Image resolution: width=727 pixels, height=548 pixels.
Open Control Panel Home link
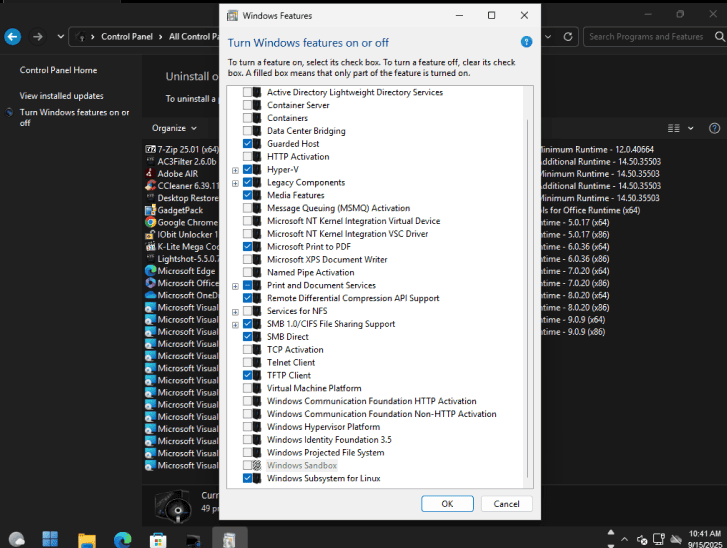58,70
